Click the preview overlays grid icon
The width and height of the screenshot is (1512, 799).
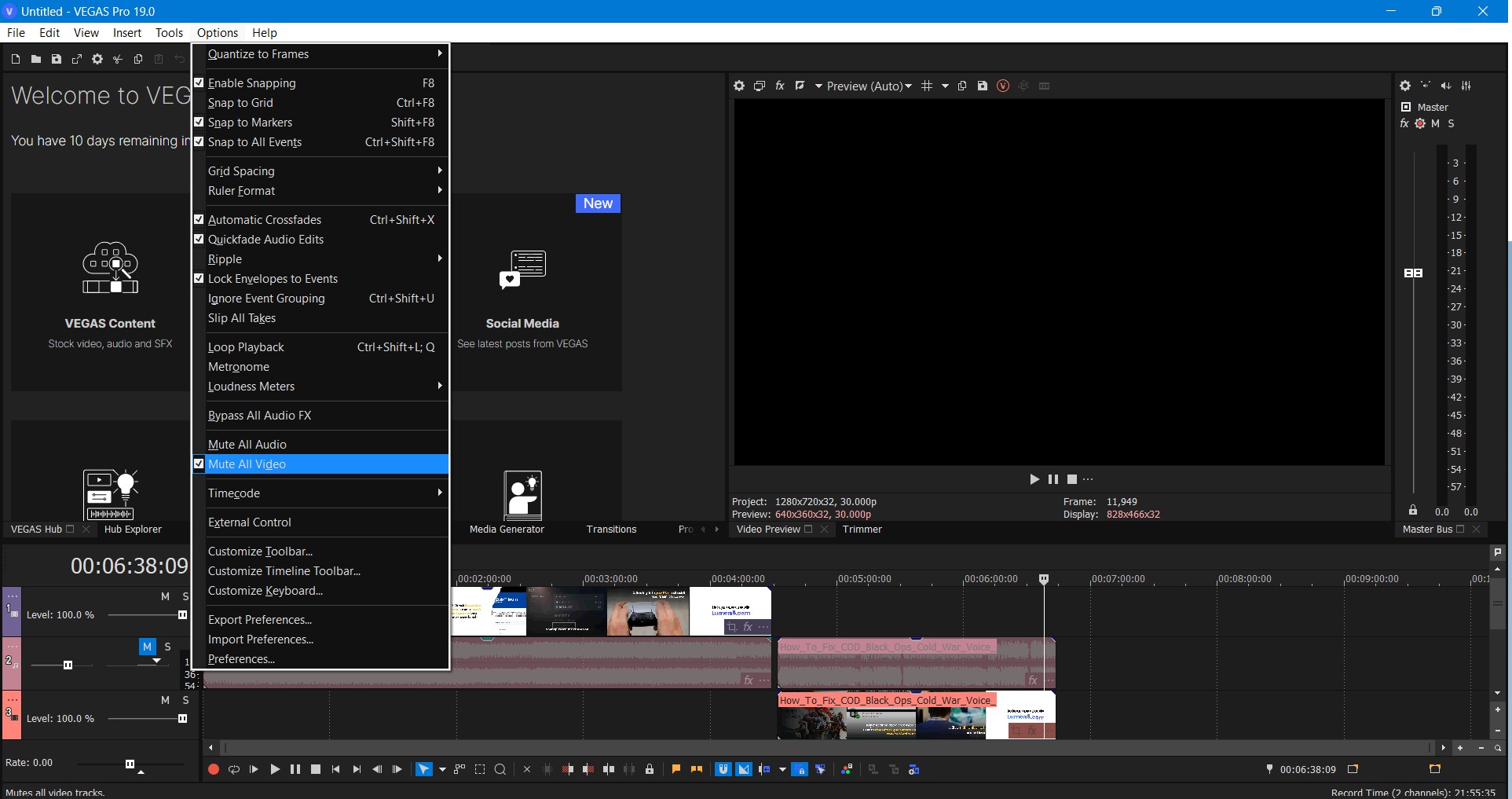pyautogui.click(x=927, y=86)
